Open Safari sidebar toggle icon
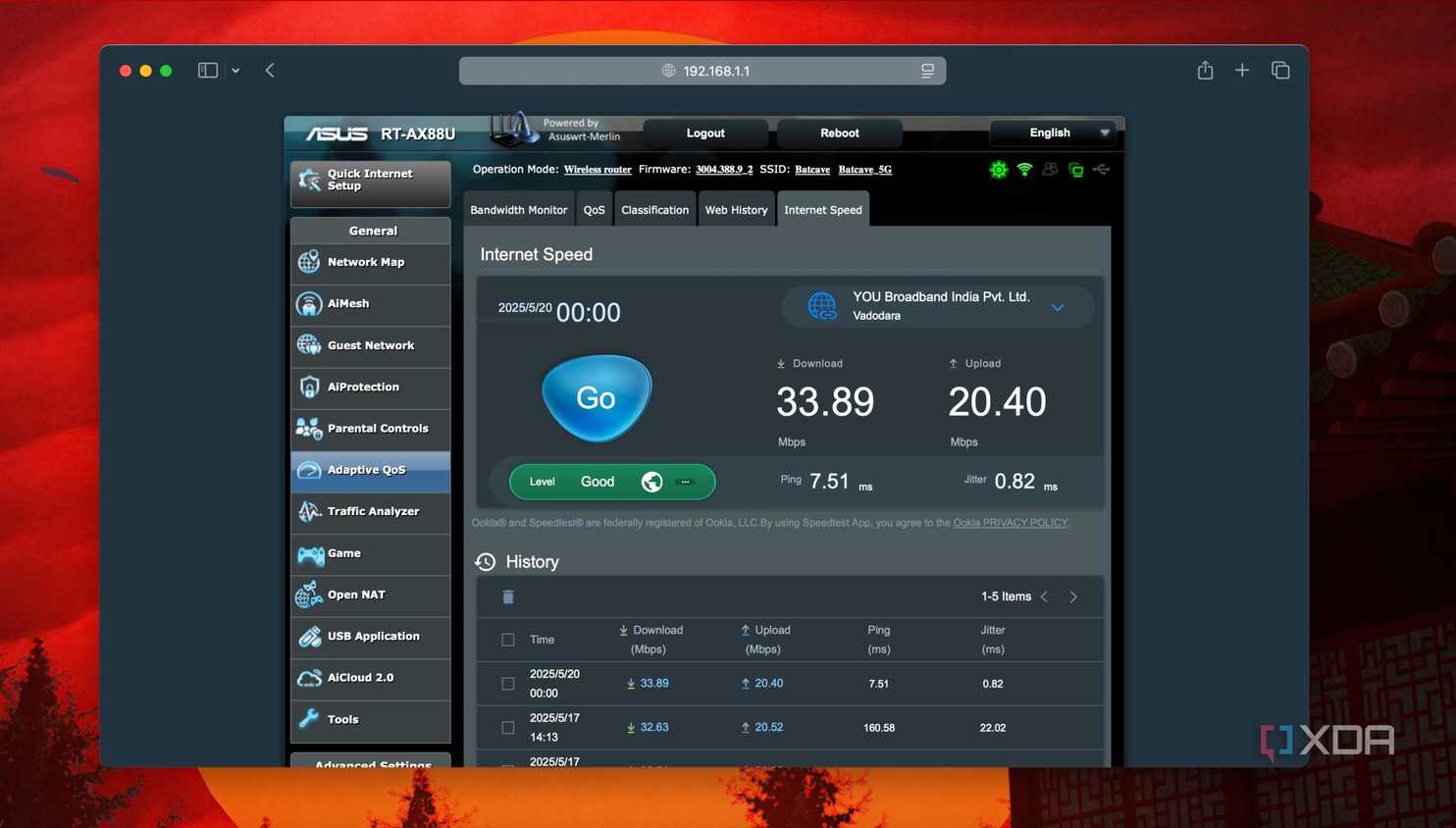 207,71
